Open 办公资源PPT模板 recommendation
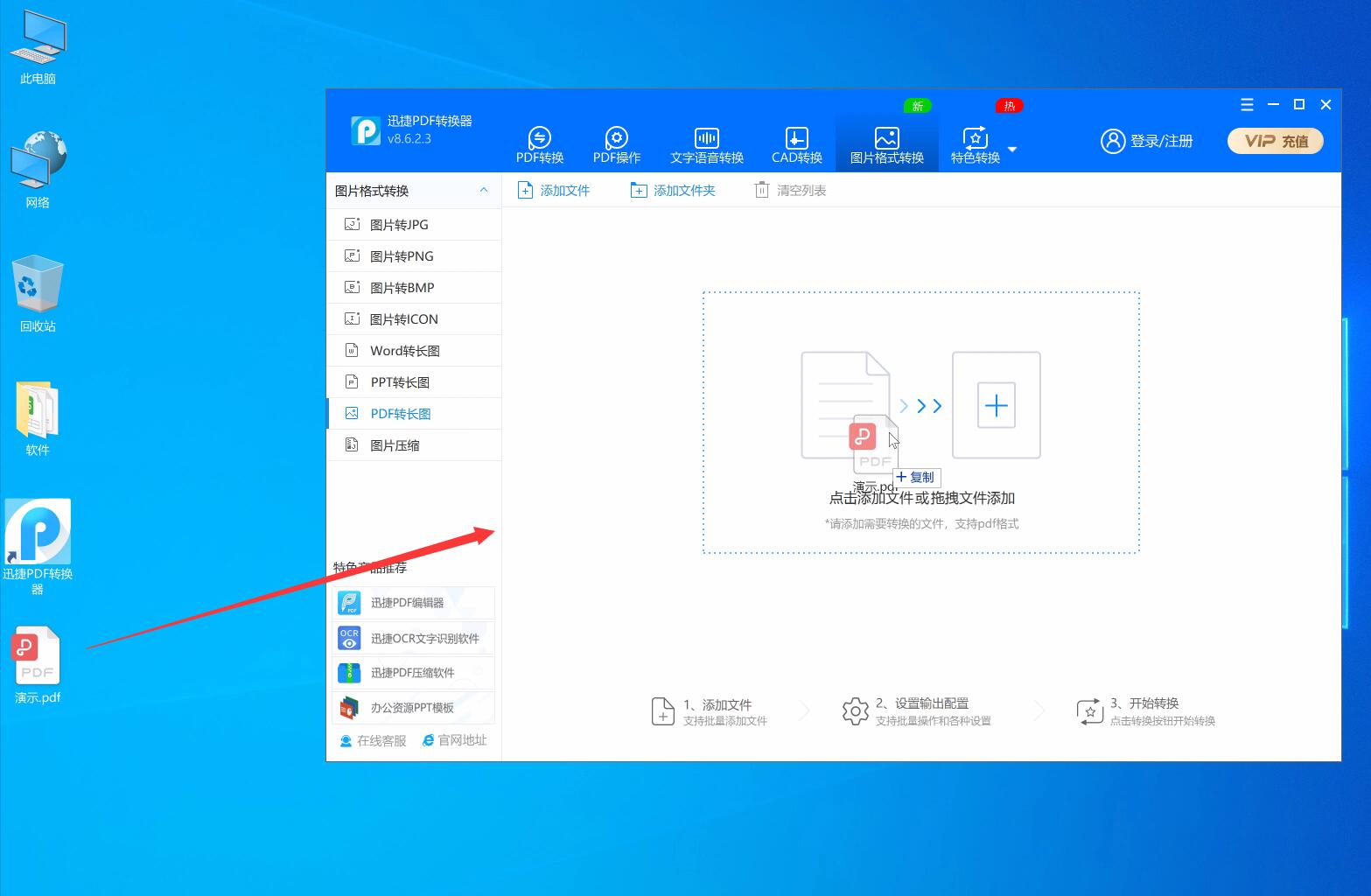This screenshot has width=1371, height=896. click(x=413, y=707)
